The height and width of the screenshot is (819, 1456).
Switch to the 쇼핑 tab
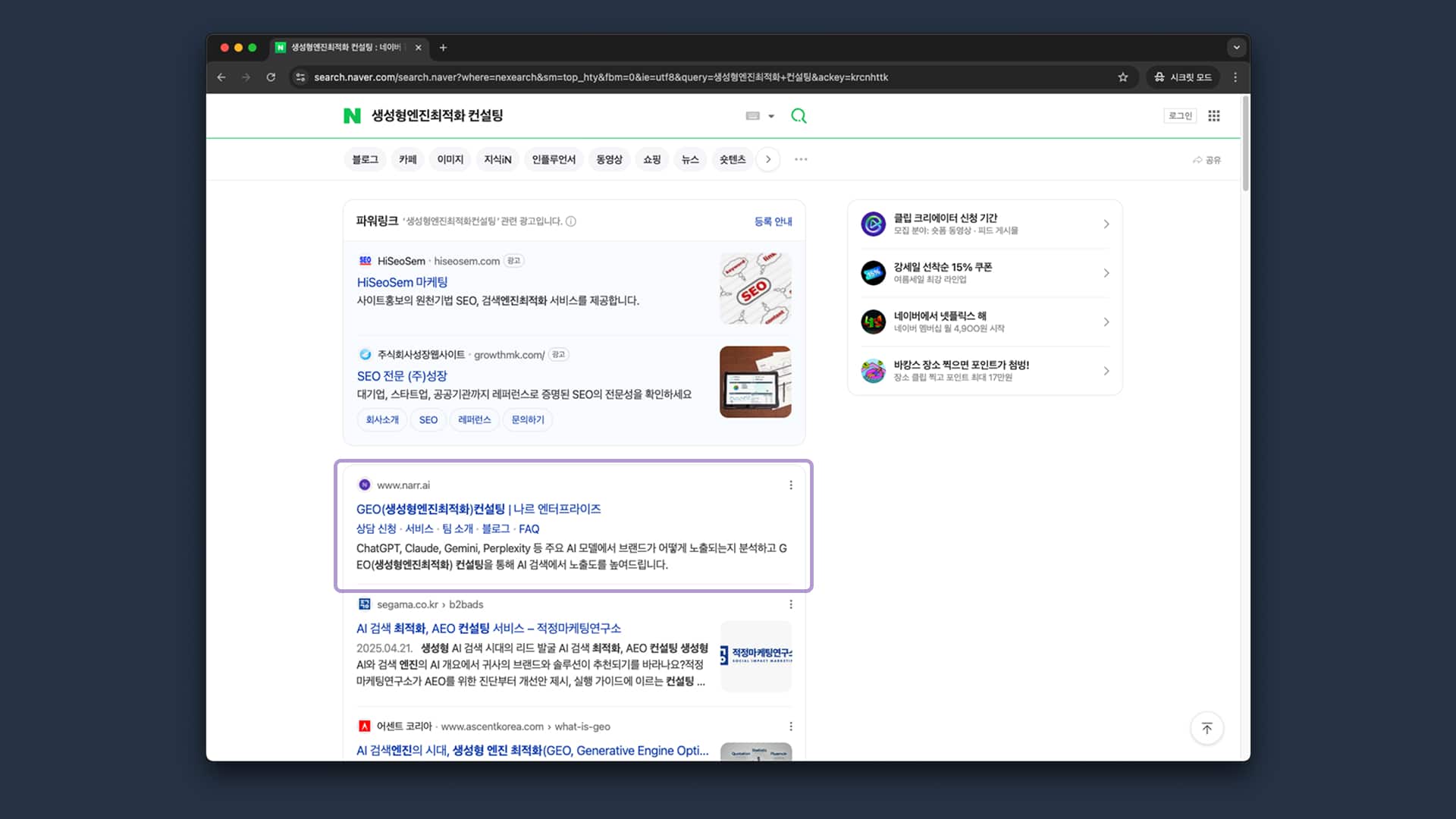[651, 159]
